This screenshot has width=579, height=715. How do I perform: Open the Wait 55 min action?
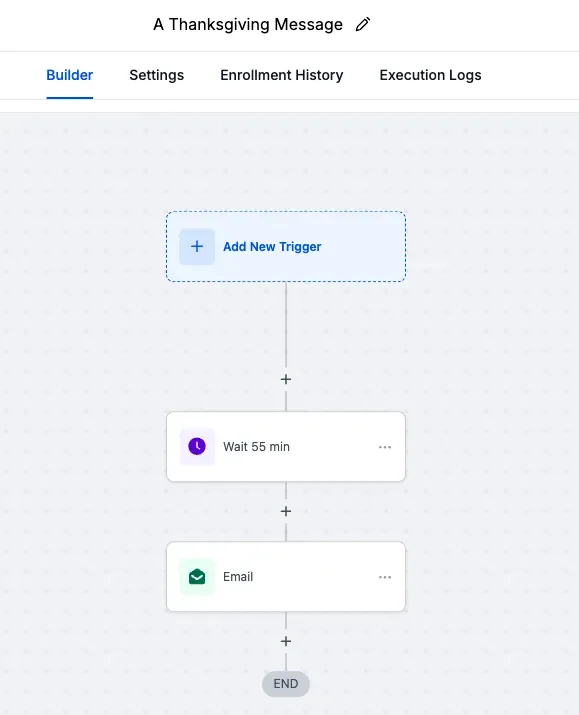tap(286, 446)
